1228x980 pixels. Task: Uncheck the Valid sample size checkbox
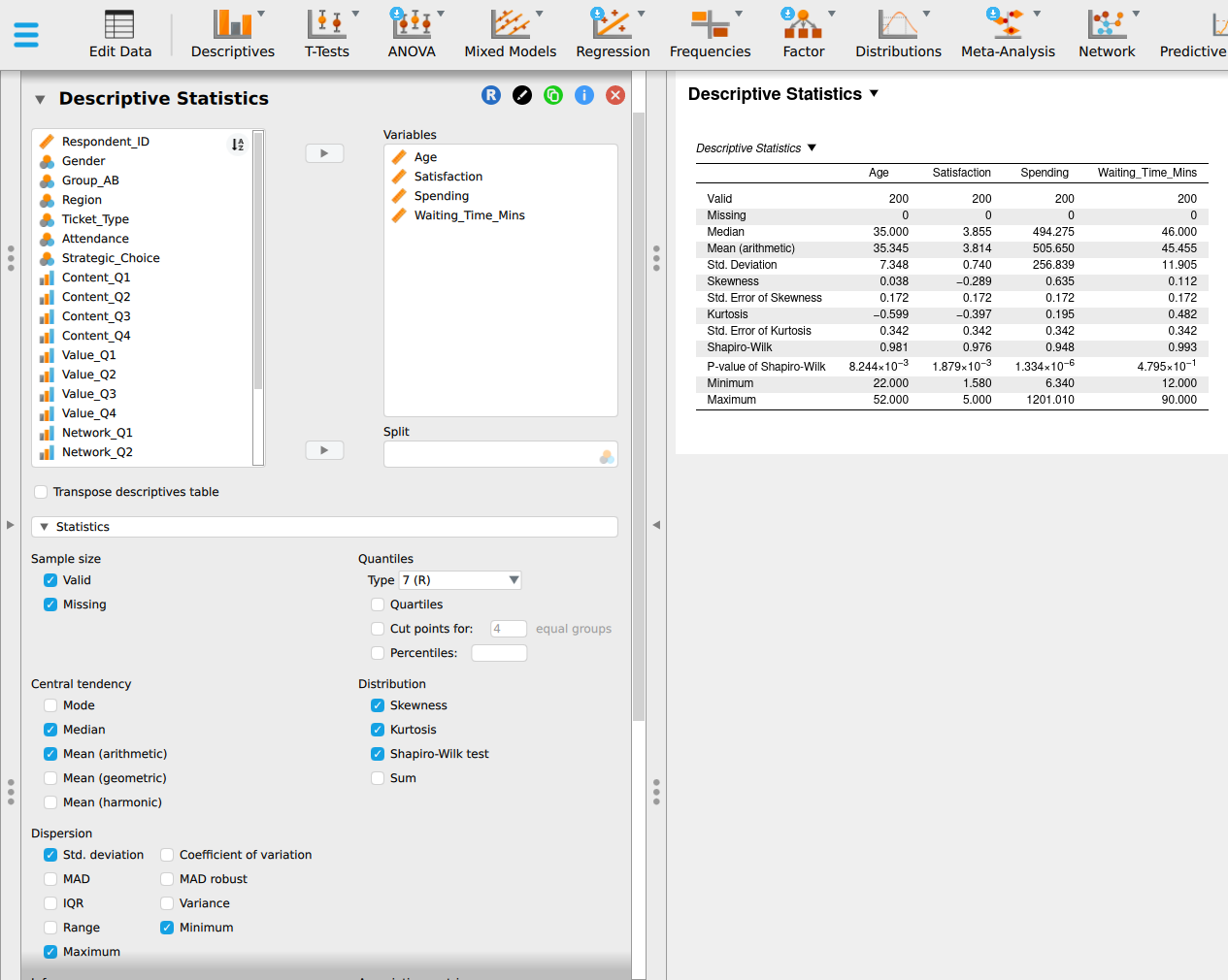click(50, 580)
